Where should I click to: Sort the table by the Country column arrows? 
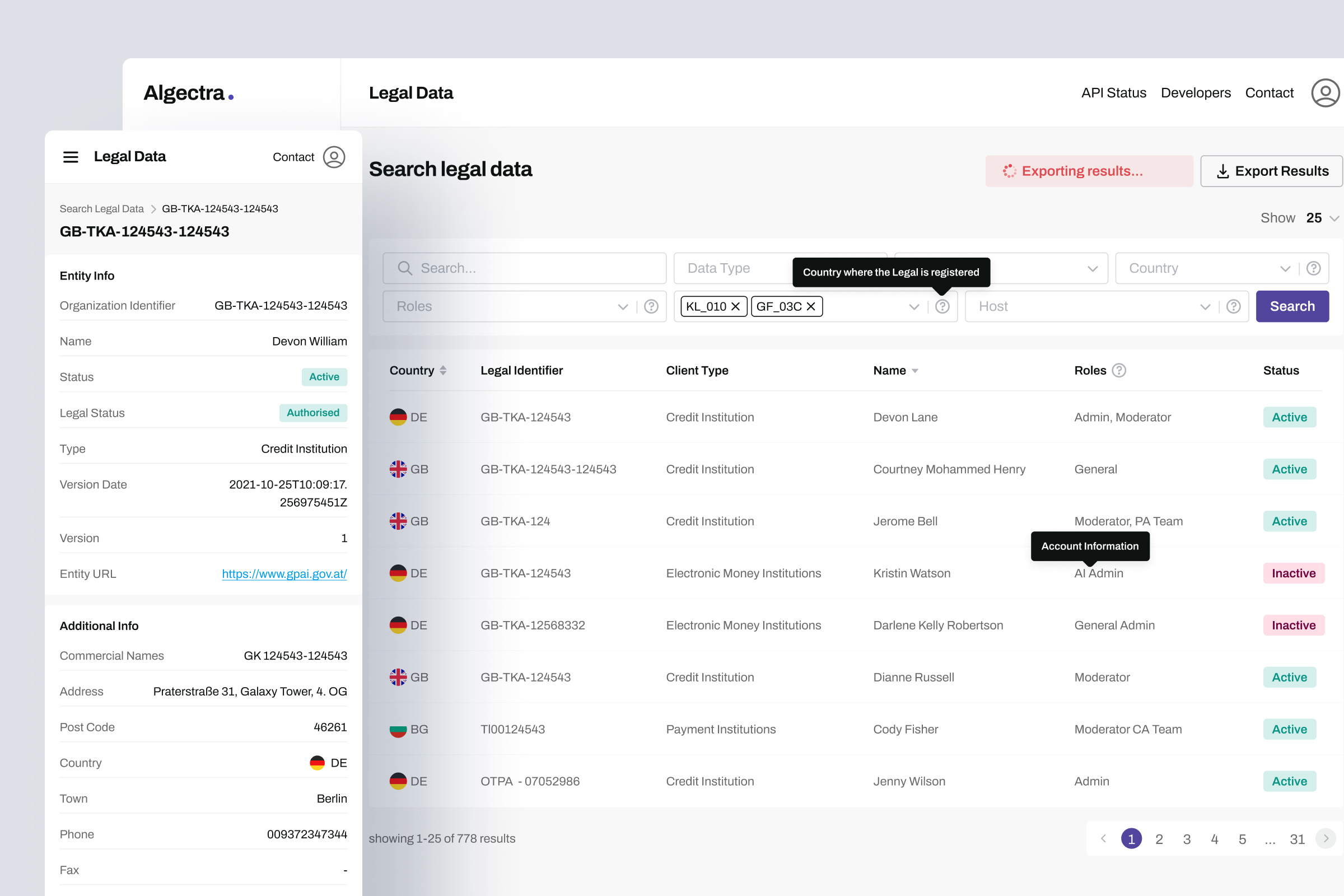click(445, 370)
